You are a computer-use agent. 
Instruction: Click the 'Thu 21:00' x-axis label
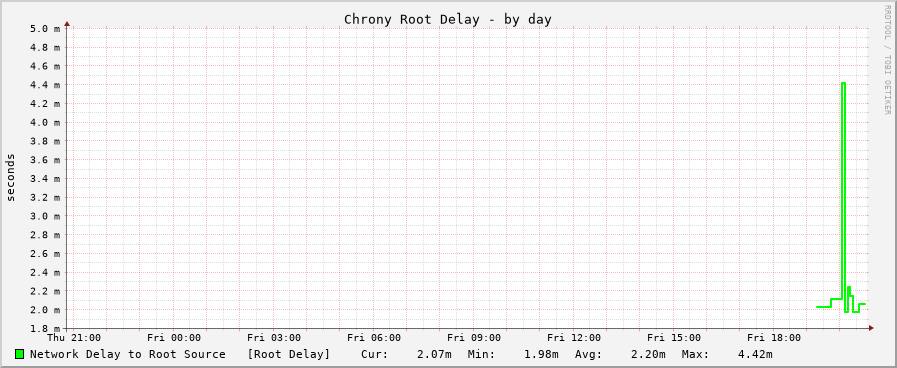click(74, 338)
